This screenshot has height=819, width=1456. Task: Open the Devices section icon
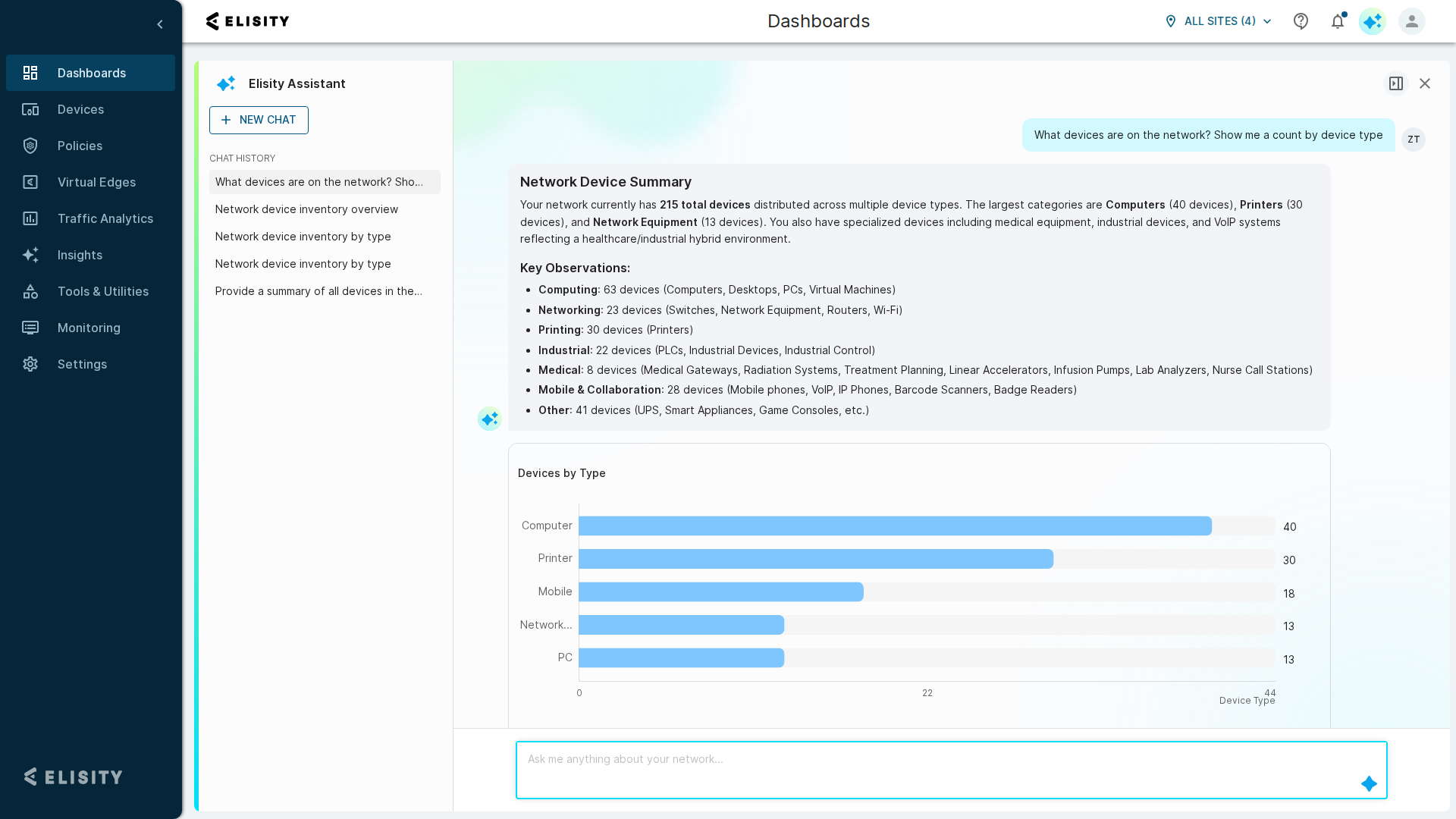pos(30,109)
